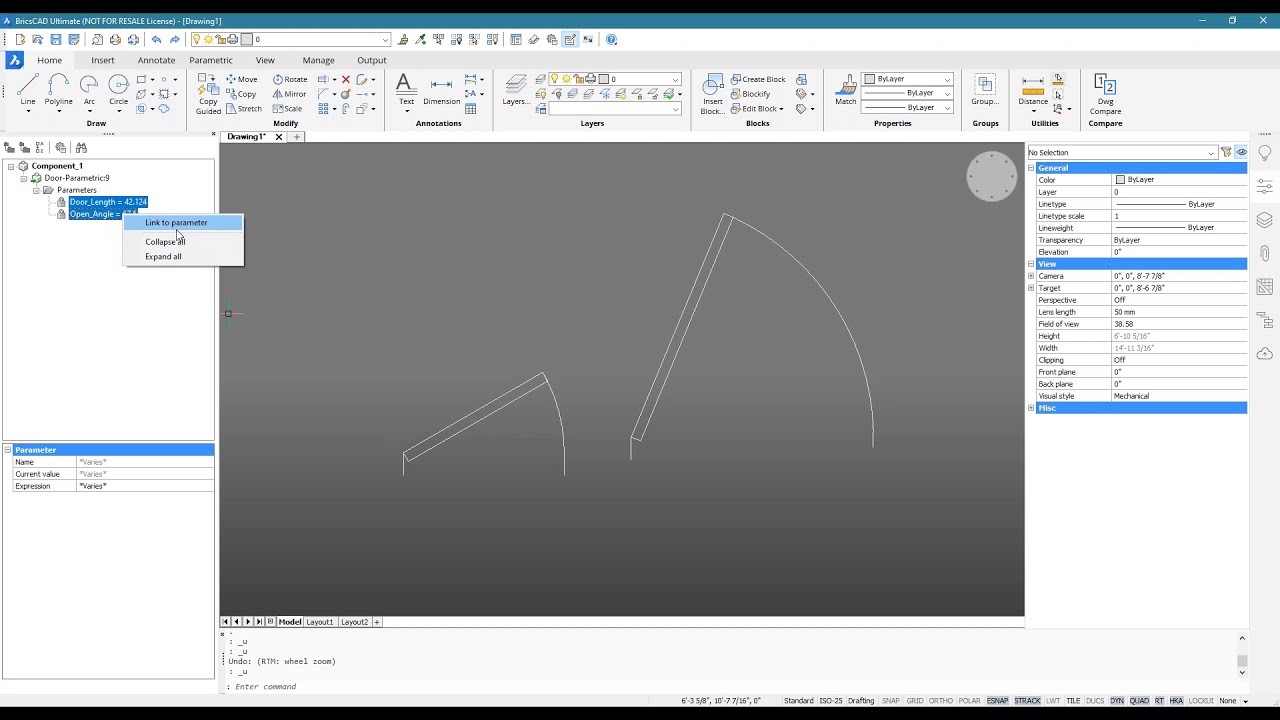Screen dimensions: 1280x720
Task: Click the Color ByLayer swatch in properties
Action: [1120, 180]
